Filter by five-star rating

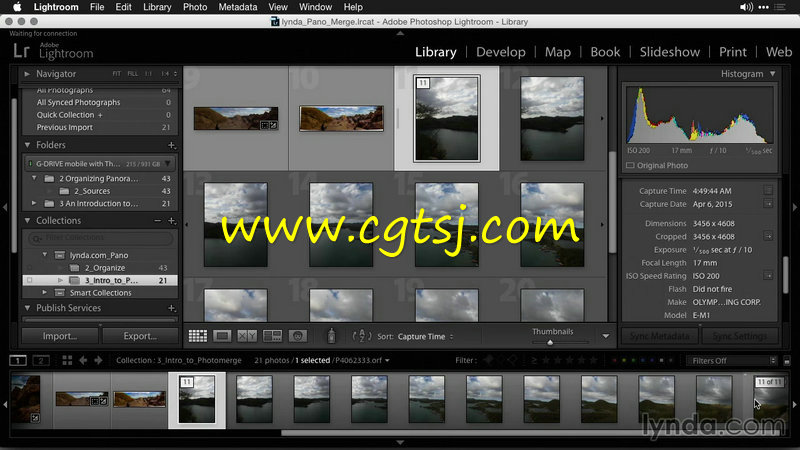click(x=593, y=360)
